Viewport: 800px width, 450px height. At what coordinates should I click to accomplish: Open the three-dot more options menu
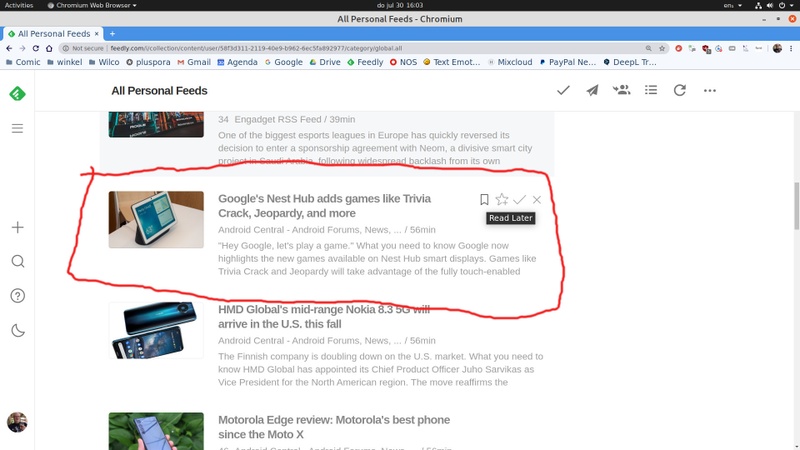pos(710,90)
